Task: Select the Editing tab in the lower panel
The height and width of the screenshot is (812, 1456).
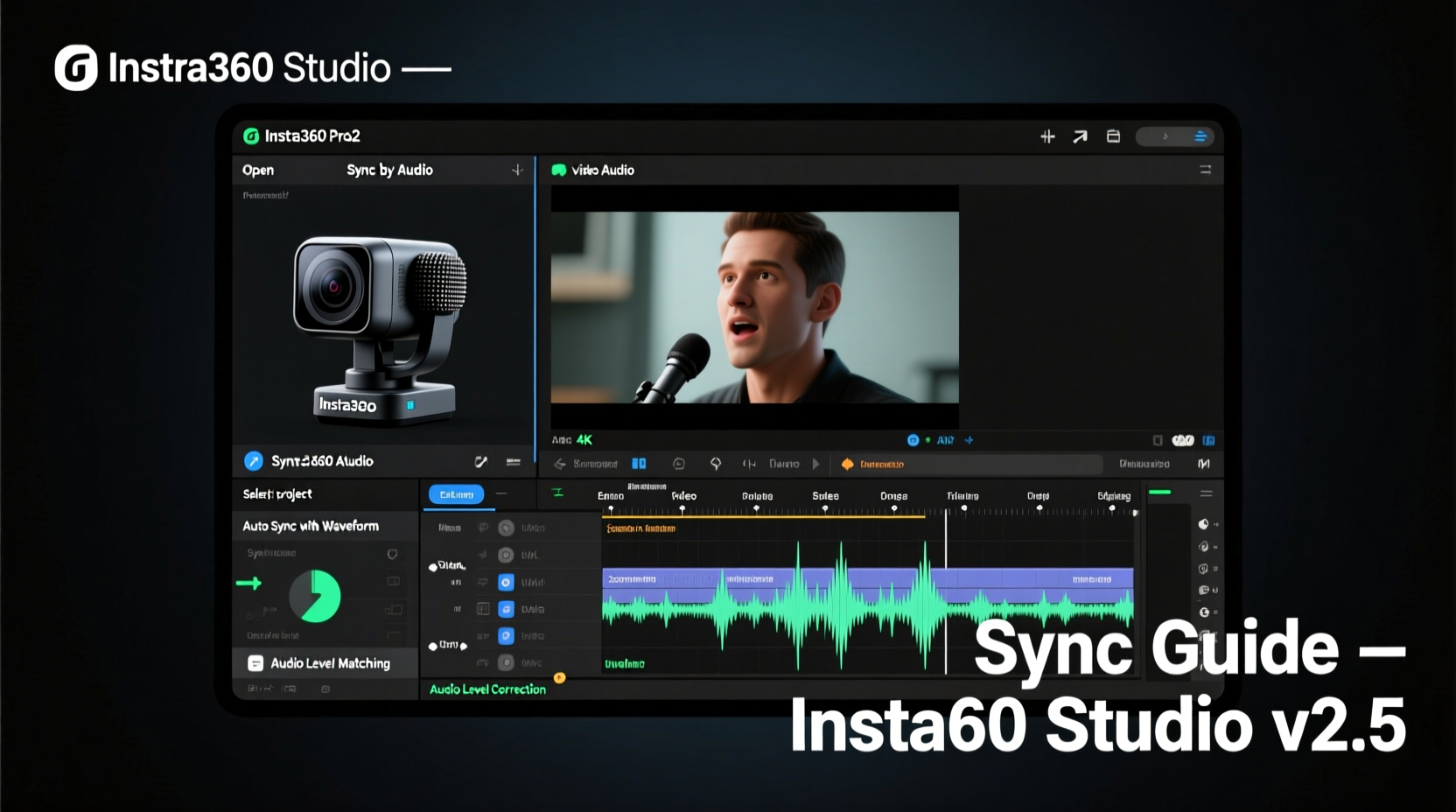Action: pyautogui.click(x=456, y=493)
